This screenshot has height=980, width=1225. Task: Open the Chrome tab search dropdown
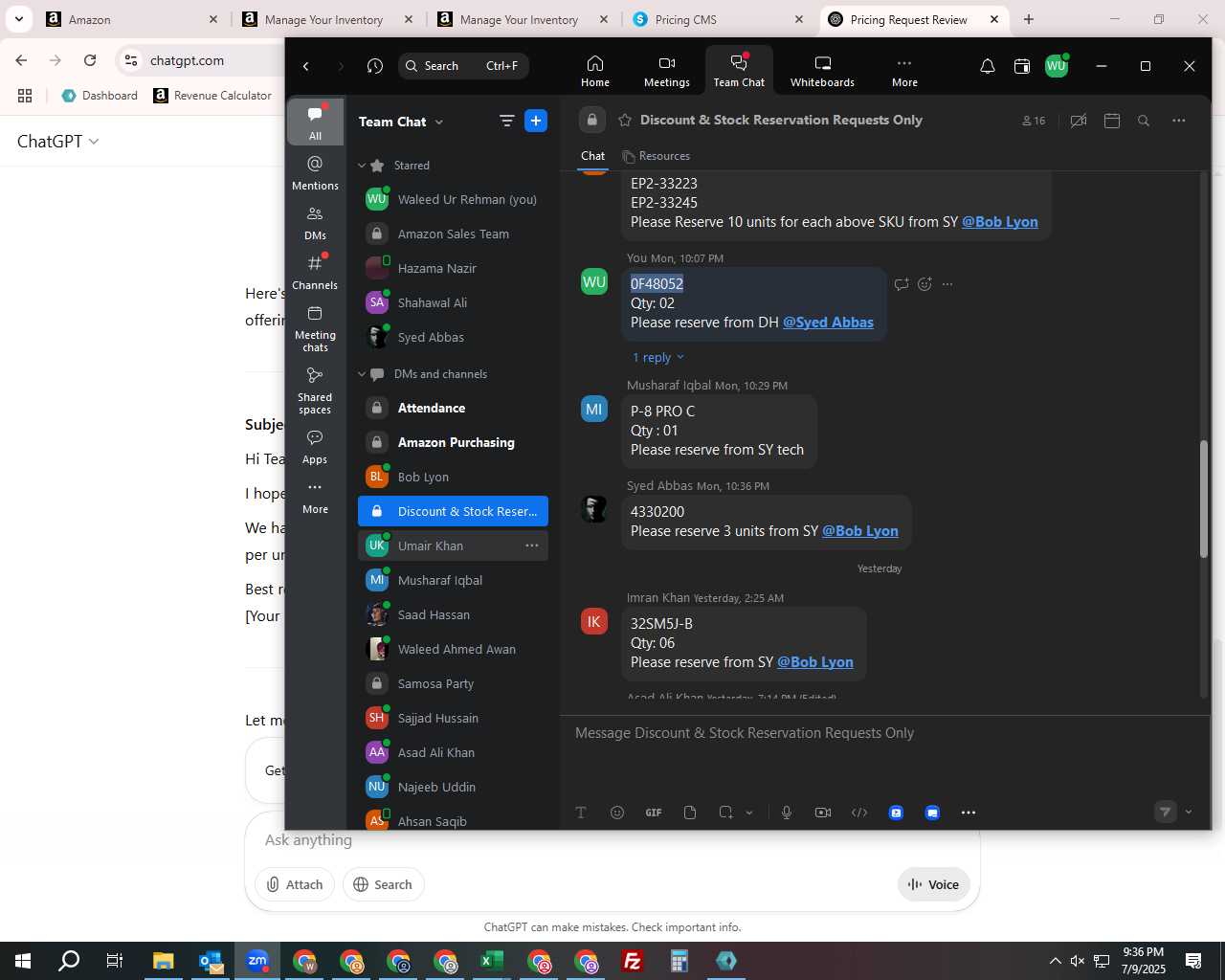tap(19, 19)
